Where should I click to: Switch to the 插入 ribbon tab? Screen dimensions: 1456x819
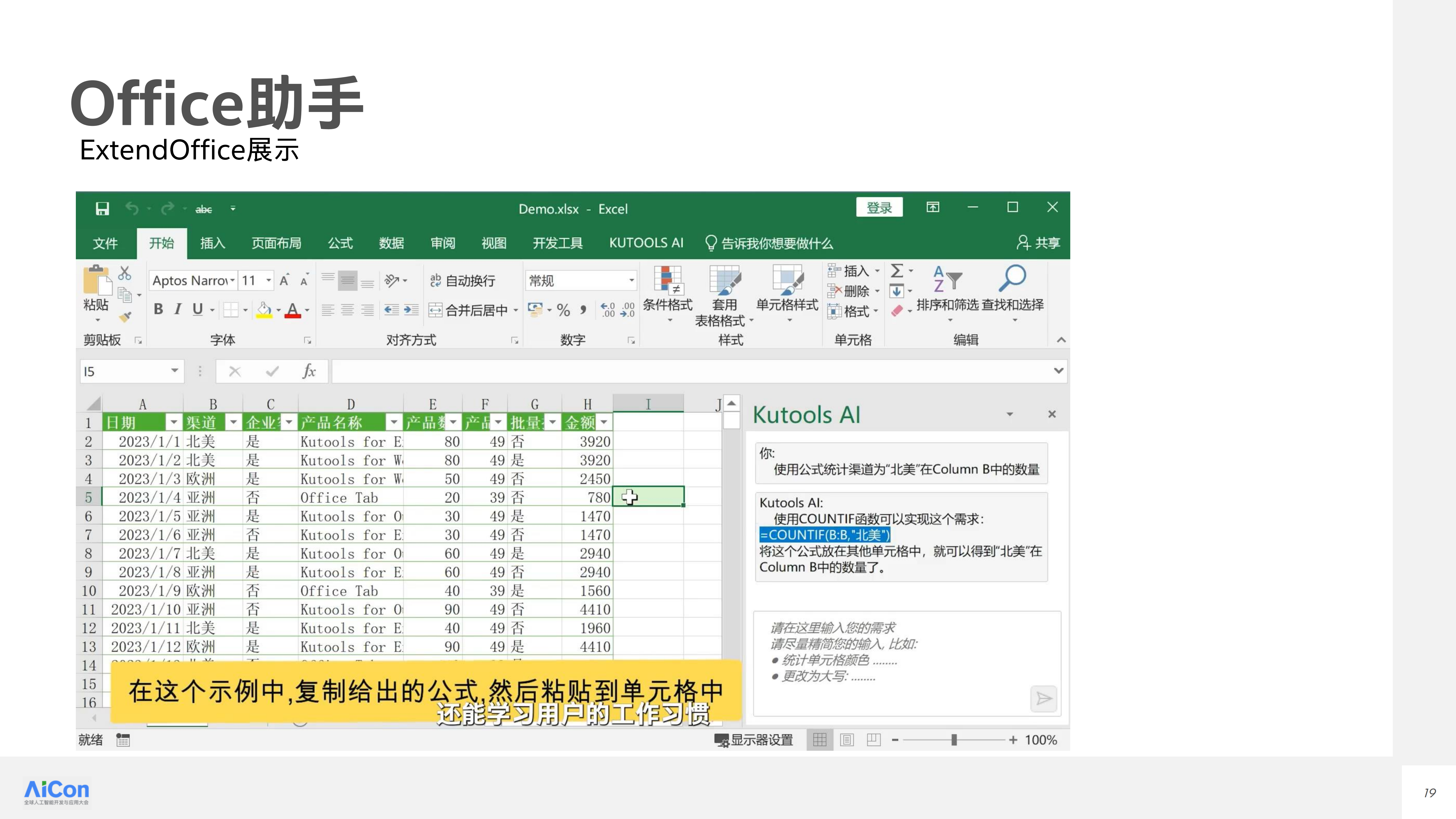pos(213,244)
